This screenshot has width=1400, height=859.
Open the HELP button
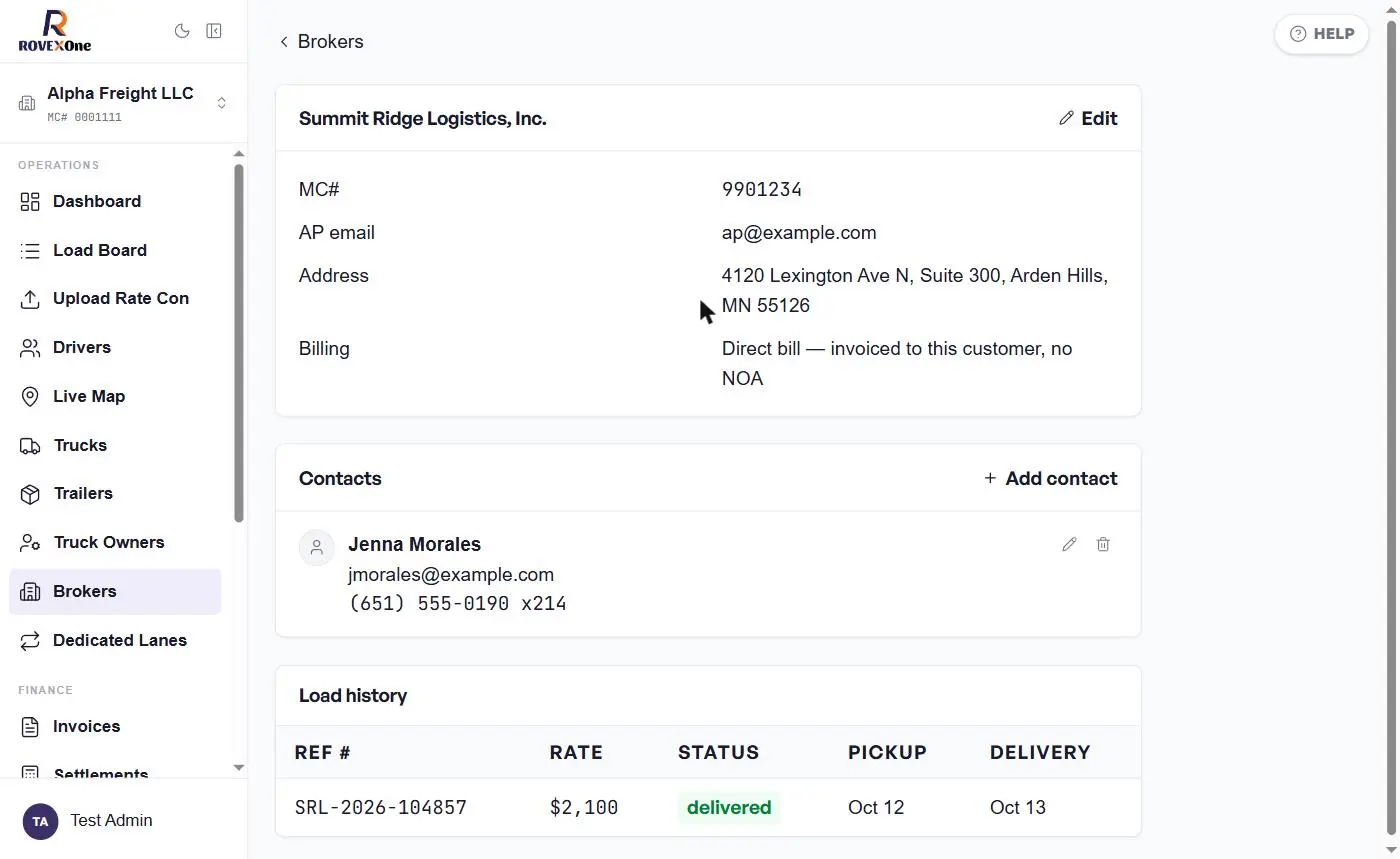click(x=1322, y=34)
